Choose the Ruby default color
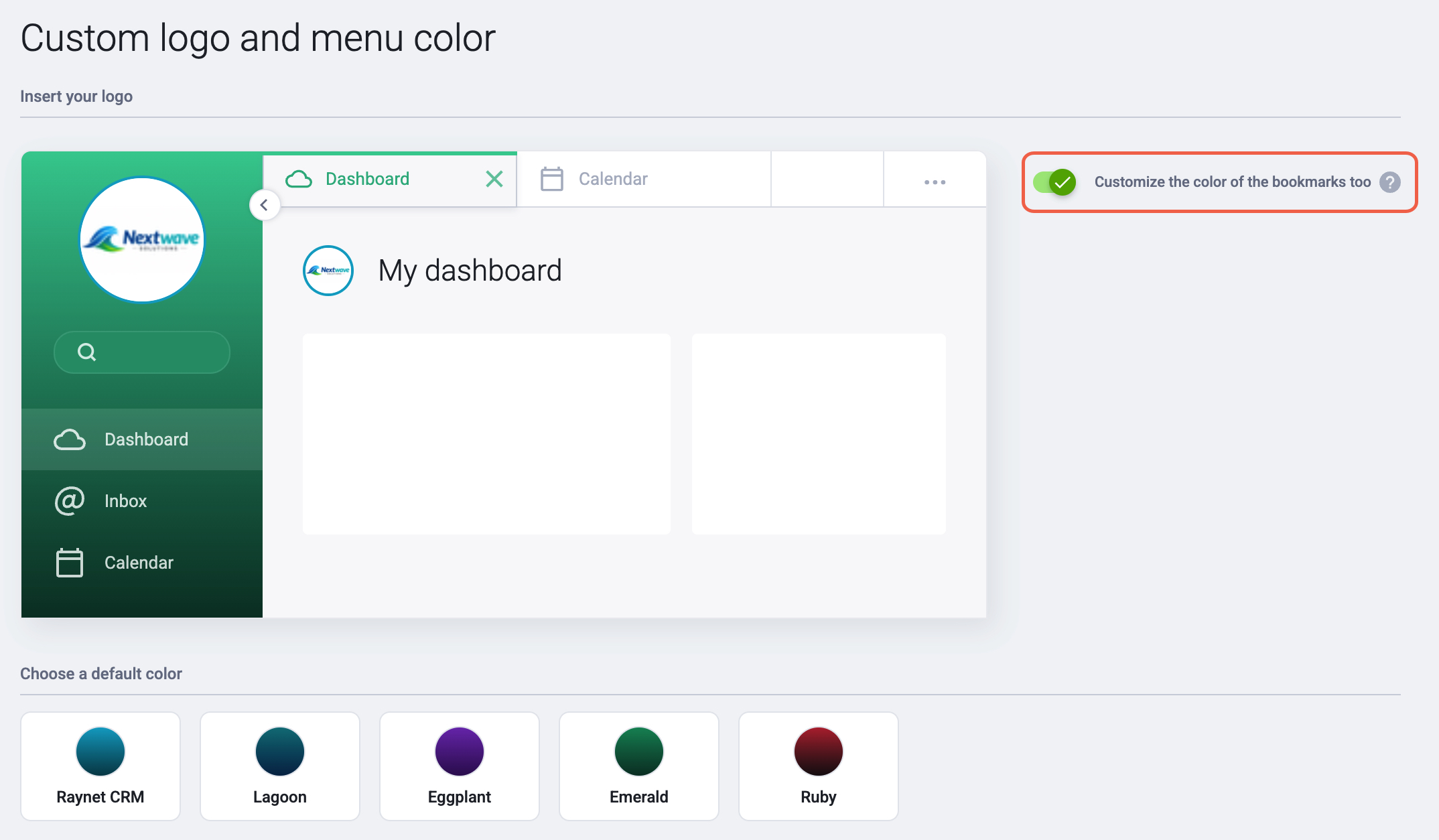Screen dimensions: 1439x840 click(x=819, y=766)
